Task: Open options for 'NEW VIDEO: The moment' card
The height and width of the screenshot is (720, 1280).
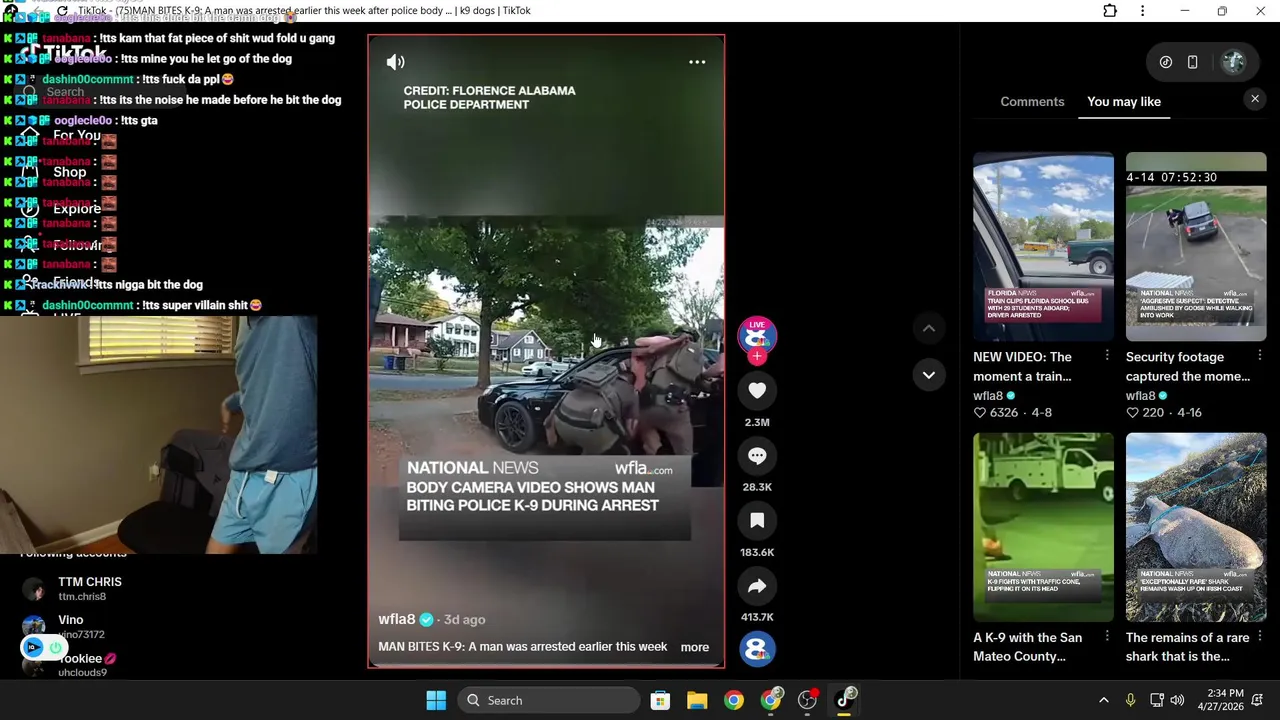Action: click(1107, 356)
